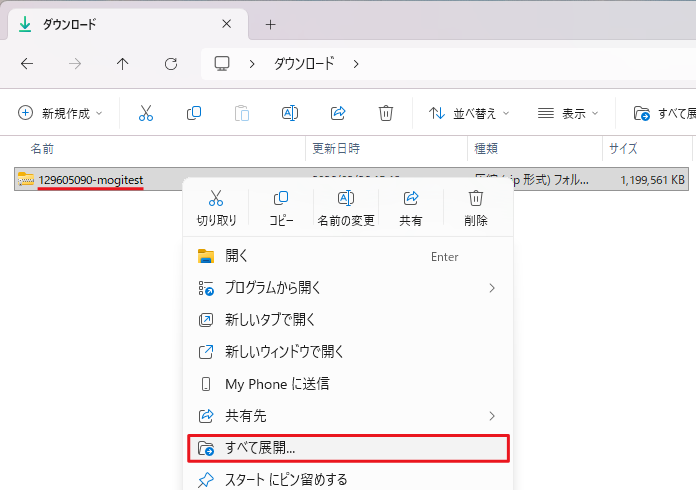Viewport: 696px width, 490px height.
Task: Select My Phone に送信 menu entry
Action: pyautogui.click(x=348, y=384)
